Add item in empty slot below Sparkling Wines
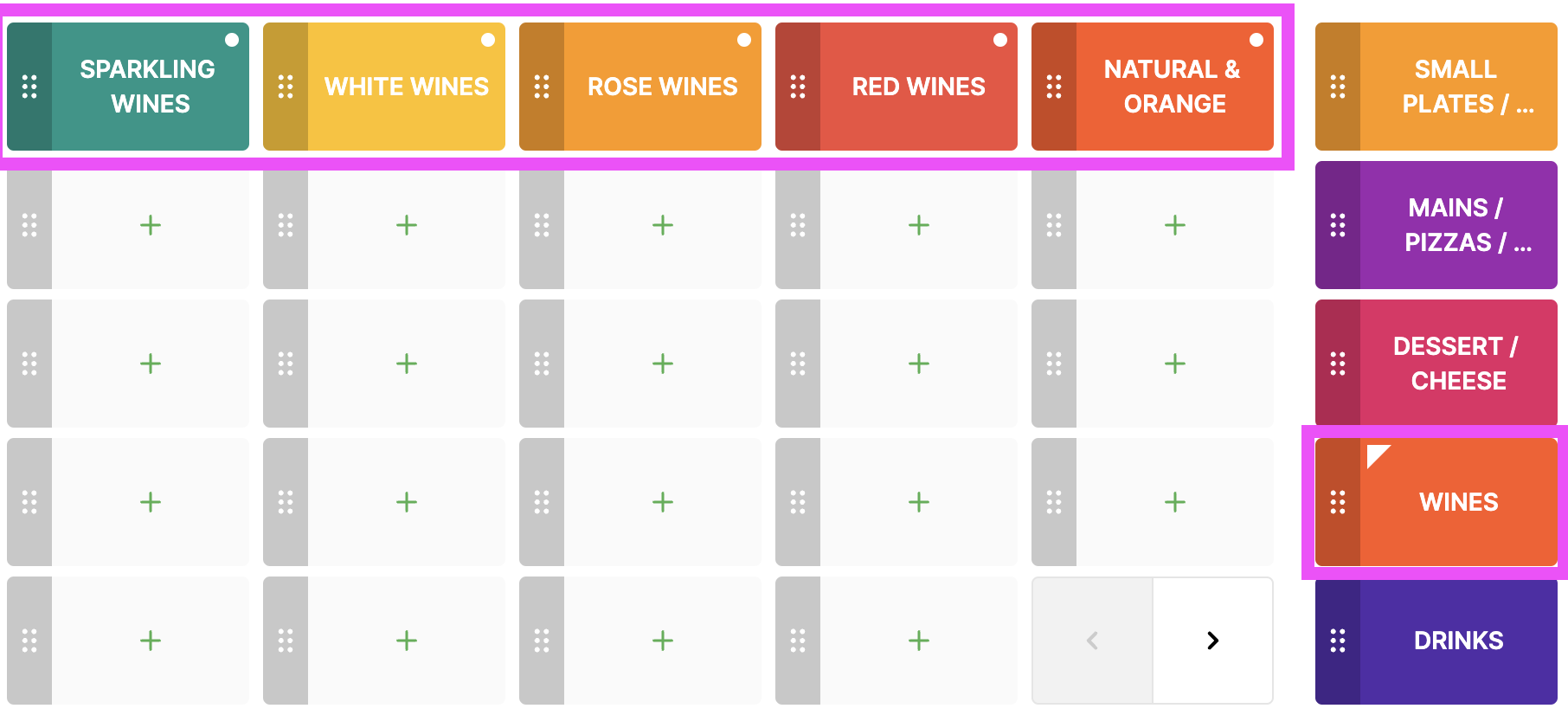This screenshot has width=1568, height=715. pyautogui.click(x=151, y=225)
